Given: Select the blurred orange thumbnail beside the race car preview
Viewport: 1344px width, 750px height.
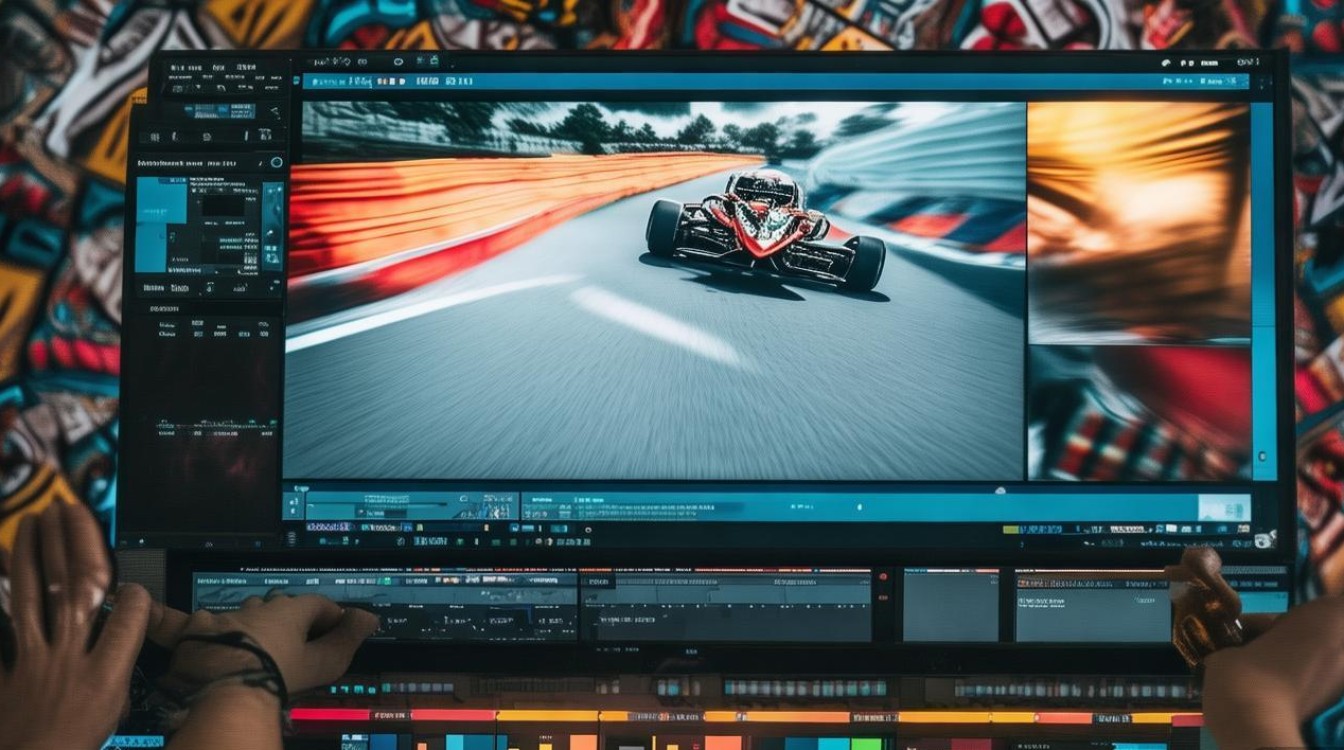Looking at the screenshot, I should tap(1138, 222).
